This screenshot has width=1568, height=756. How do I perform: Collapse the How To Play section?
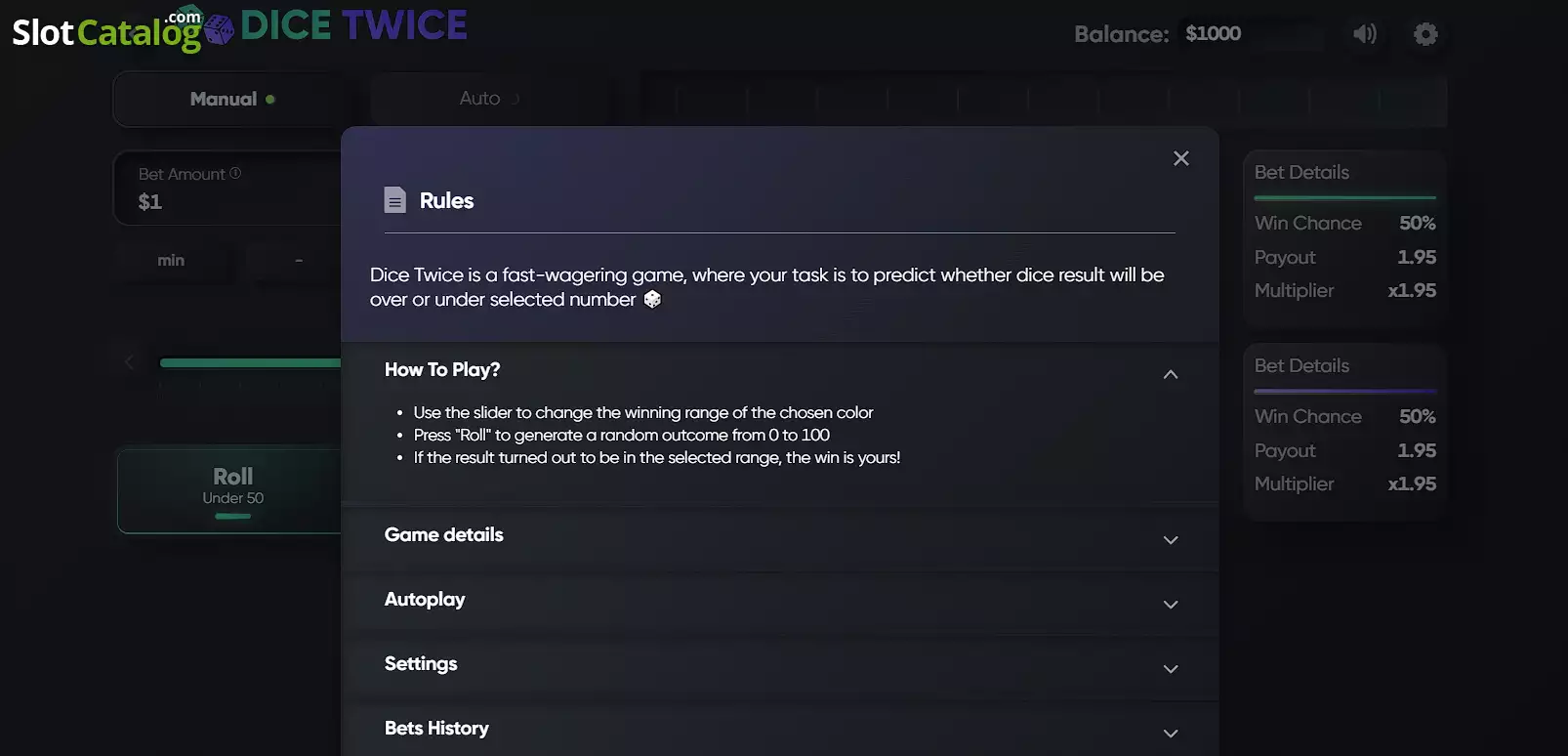point(1171,374)
